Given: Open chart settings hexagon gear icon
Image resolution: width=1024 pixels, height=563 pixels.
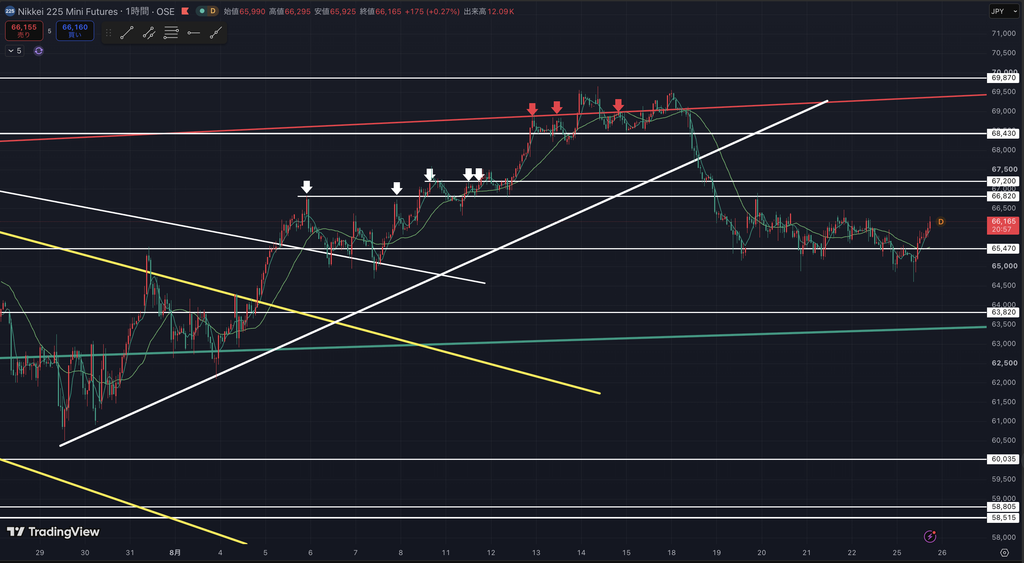Looking at the screenshot, I should (x=1004, y=553).
